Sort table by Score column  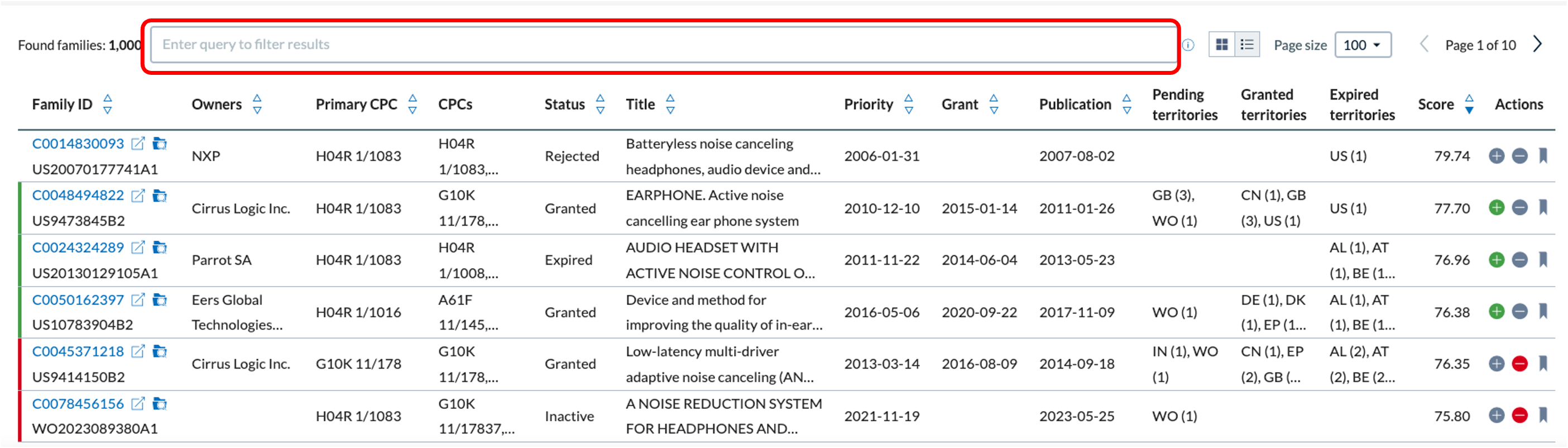tap(1469, 104)
